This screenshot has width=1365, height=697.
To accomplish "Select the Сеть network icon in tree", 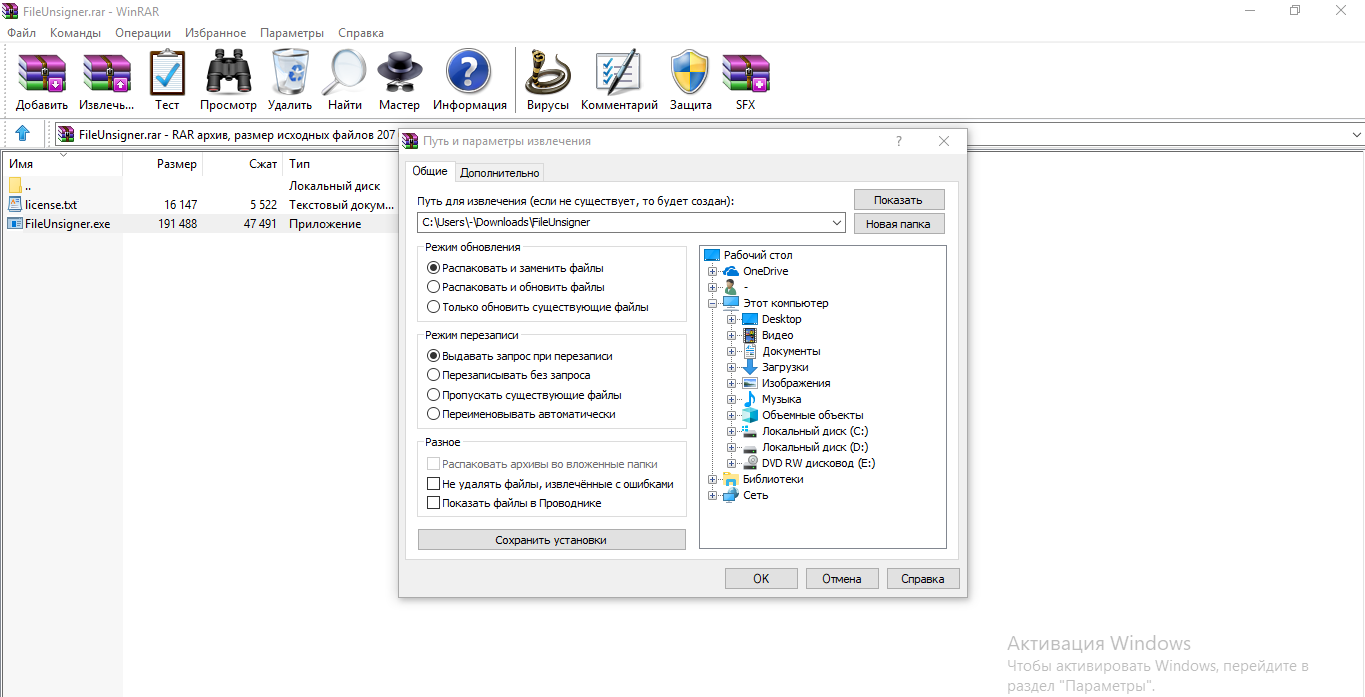I will pos(731,495).
